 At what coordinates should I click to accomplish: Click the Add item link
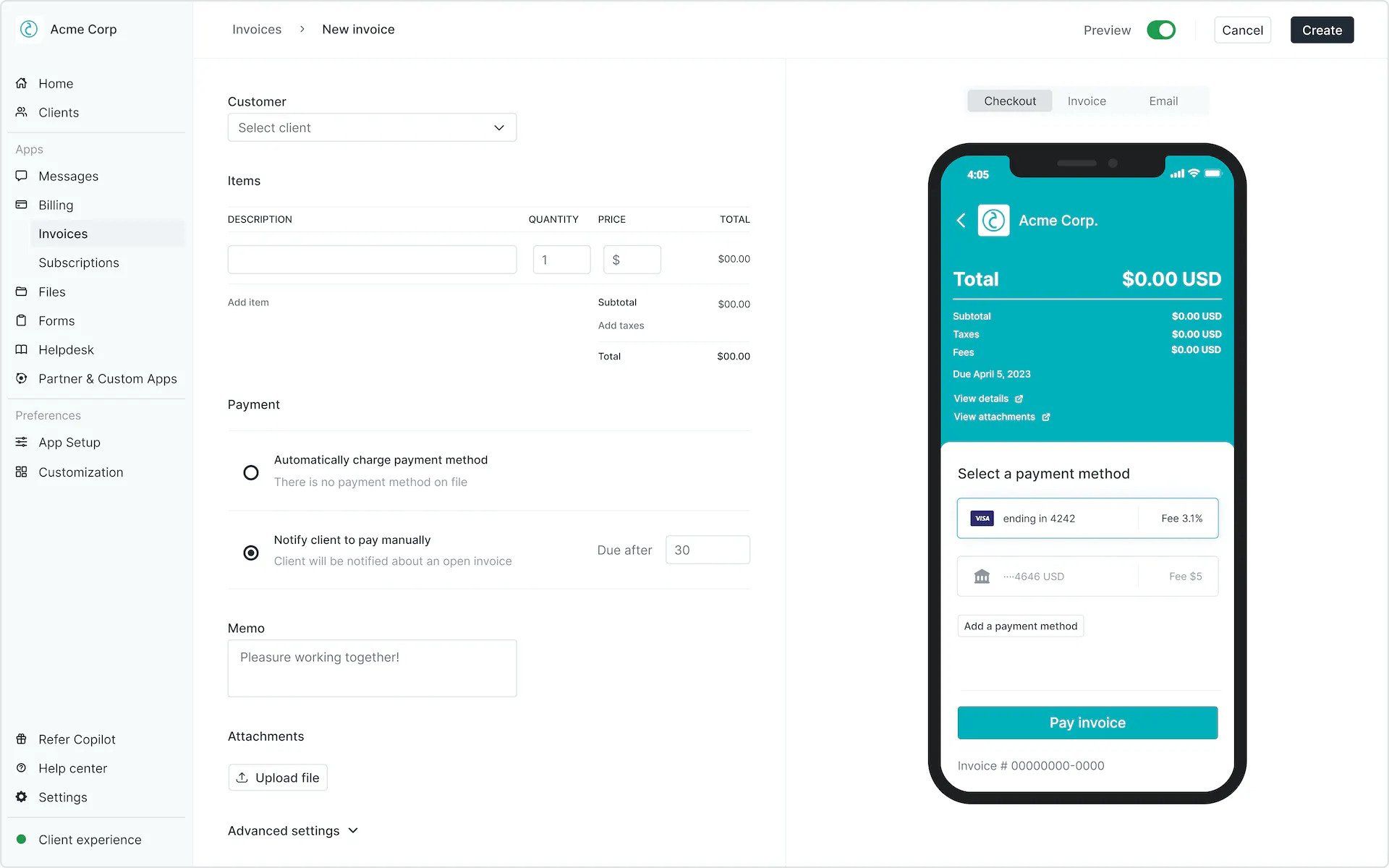click(x=248, y=302)
